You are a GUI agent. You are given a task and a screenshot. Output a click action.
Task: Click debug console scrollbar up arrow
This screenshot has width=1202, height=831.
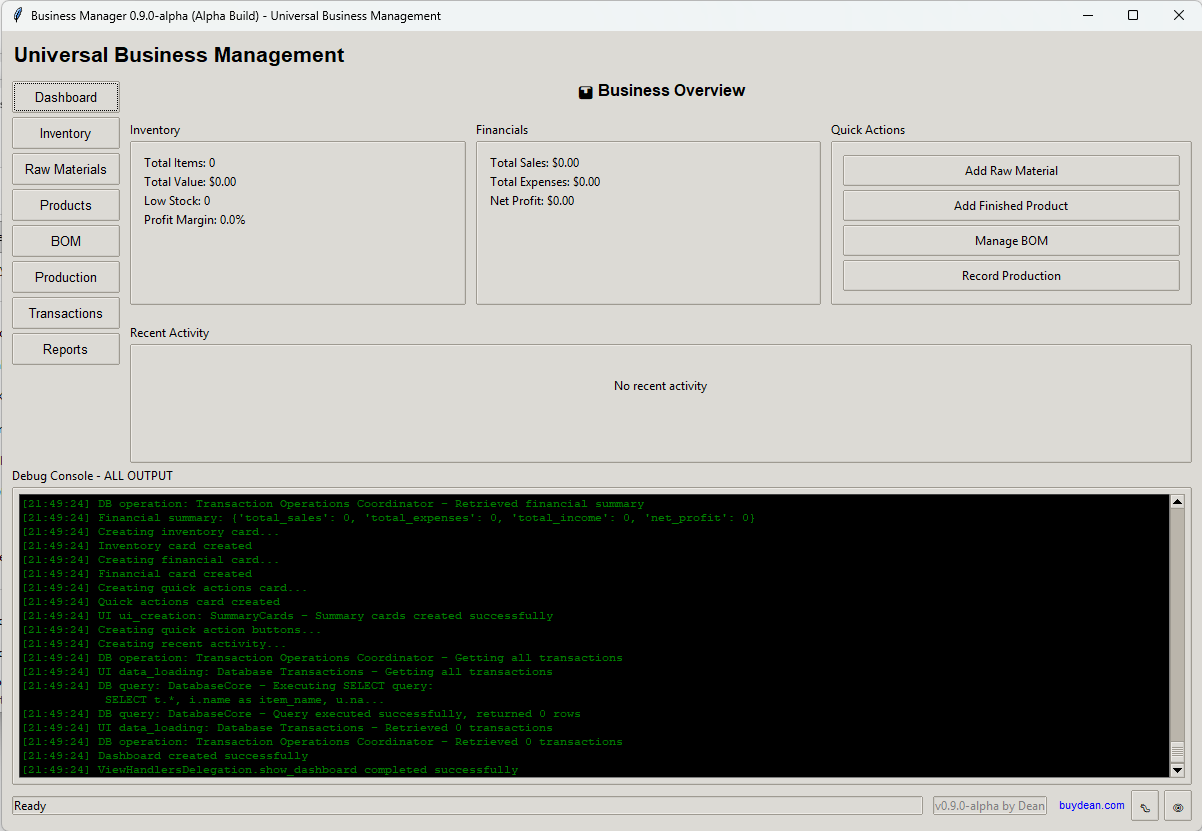tap(1177, 502)
